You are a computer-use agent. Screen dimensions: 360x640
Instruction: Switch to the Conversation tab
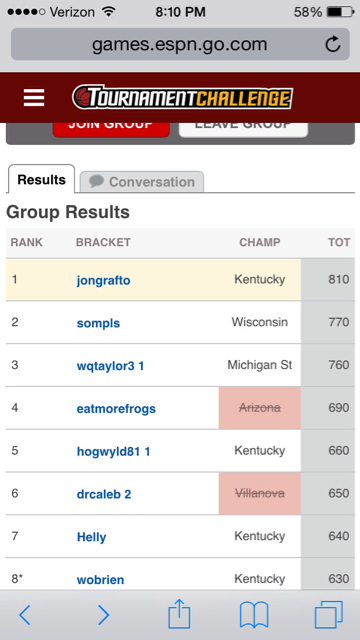coord(142,182)
